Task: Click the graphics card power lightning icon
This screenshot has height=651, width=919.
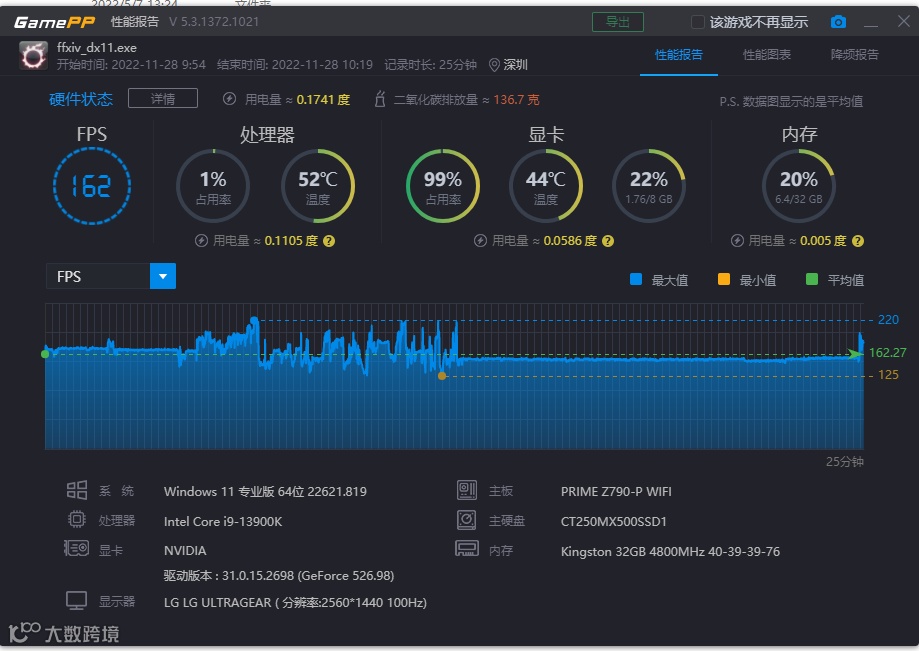Action: pyautogui.click(x=481, y=241)
